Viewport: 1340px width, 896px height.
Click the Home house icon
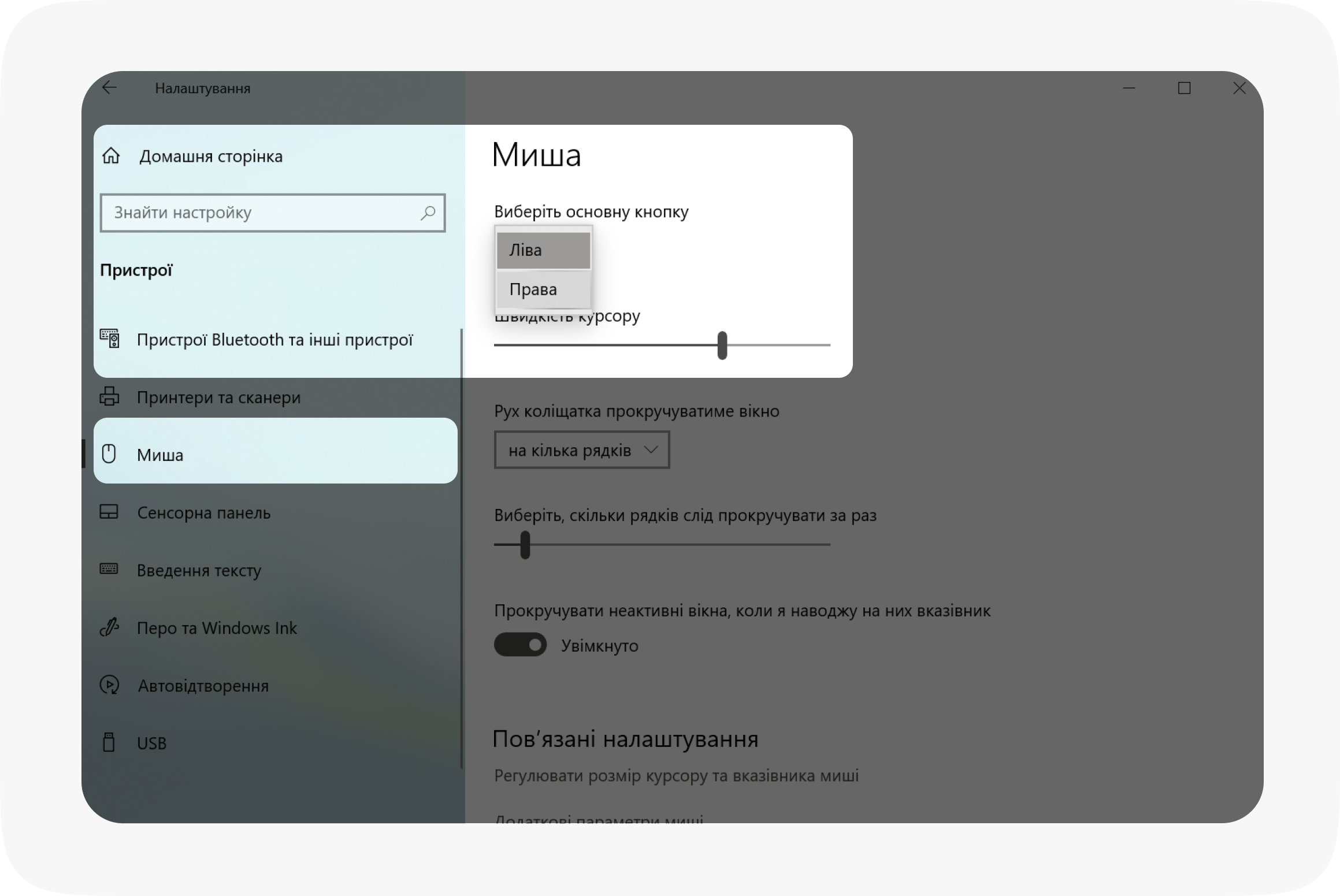pos(111,156)
